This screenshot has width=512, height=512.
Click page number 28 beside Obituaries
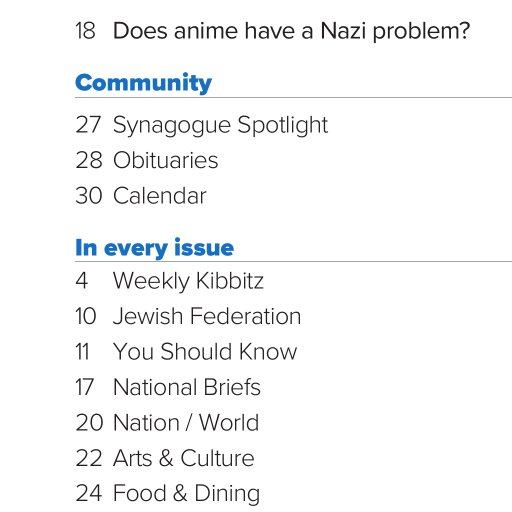[89, 160]
